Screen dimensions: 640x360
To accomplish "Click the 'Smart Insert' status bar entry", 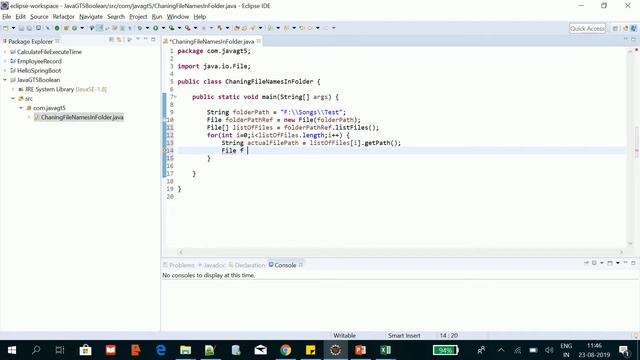I will 404,336.
